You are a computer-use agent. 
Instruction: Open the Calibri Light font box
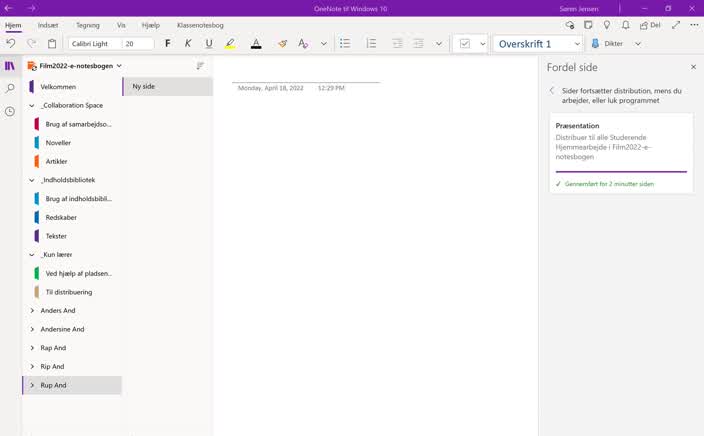[x=95, y=44]
